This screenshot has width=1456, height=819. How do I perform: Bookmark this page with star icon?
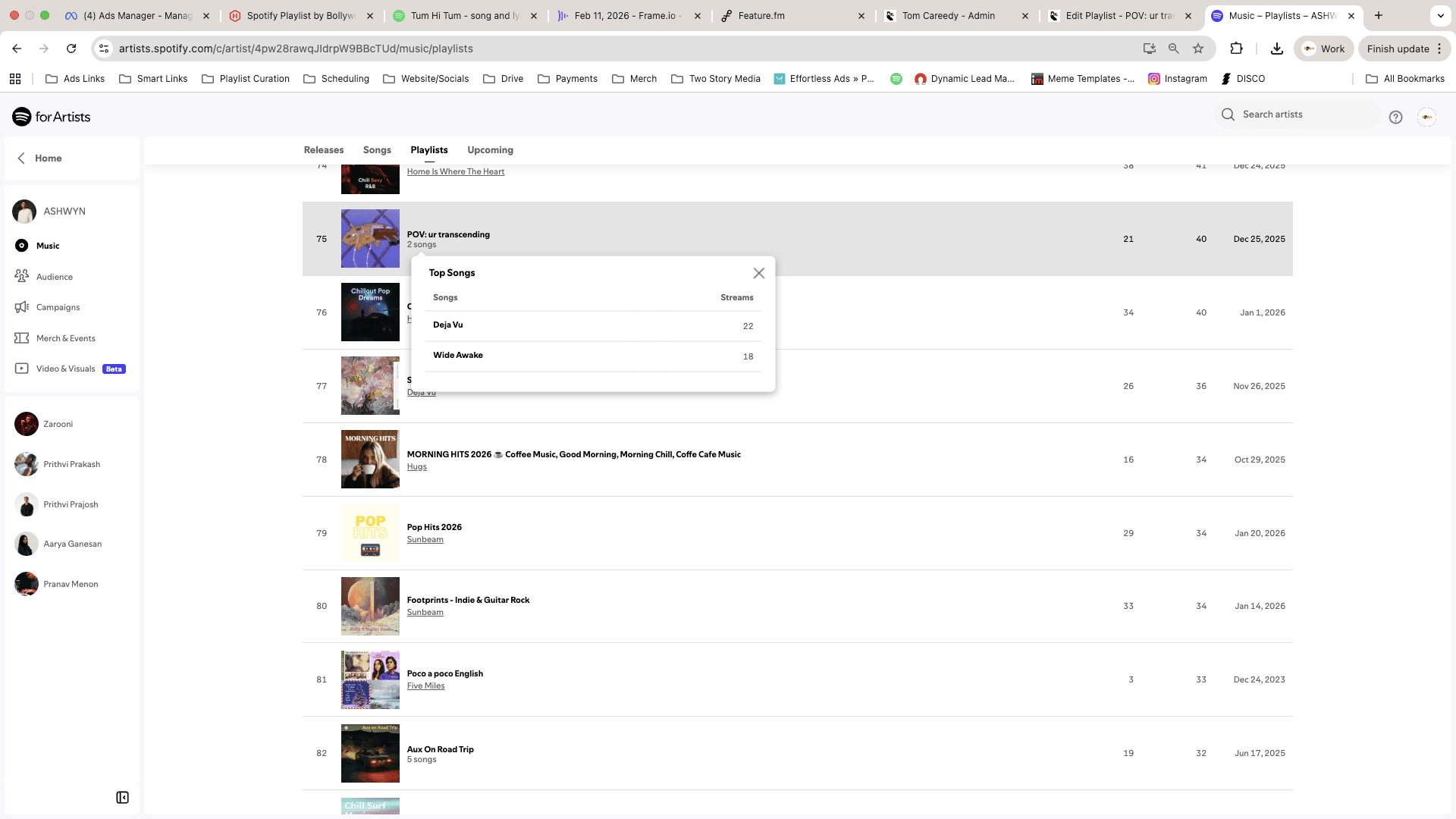tap(1198, 49)
